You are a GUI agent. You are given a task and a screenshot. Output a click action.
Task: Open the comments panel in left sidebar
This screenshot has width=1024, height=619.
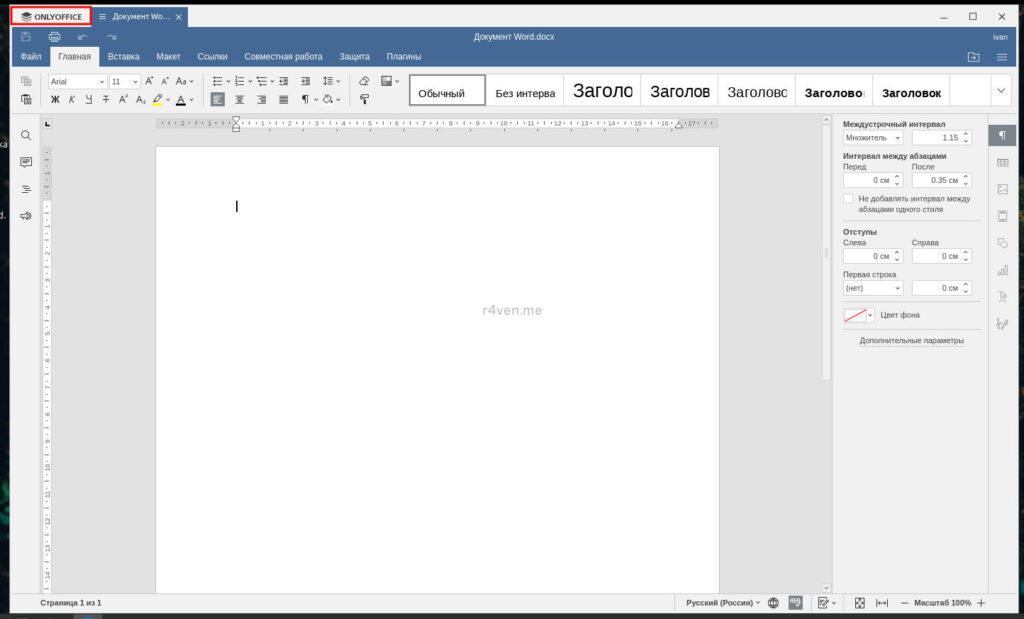[26, 162]
